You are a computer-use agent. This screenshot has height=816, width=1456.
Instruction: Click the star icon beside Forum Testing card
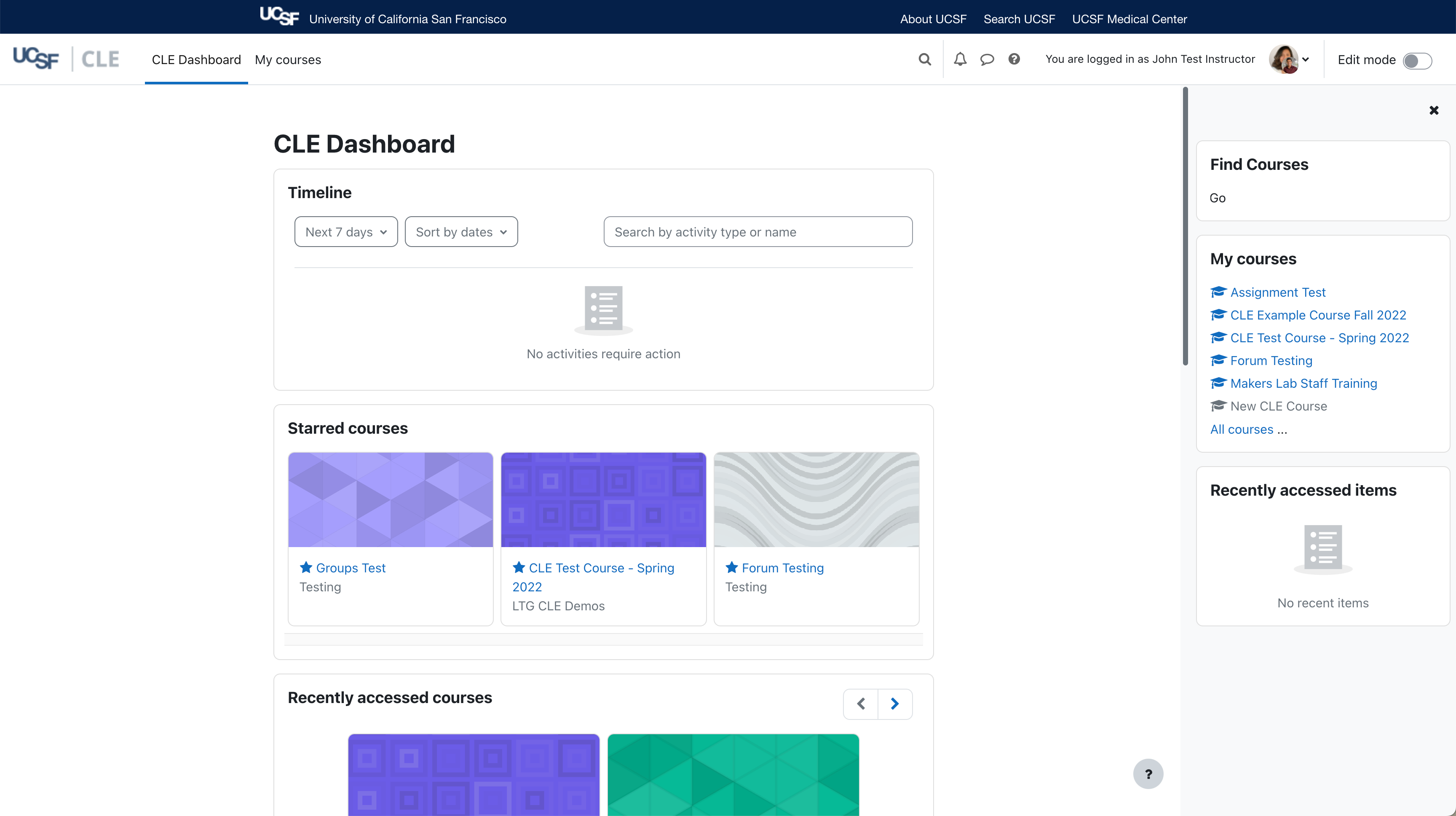coord(731,567)
